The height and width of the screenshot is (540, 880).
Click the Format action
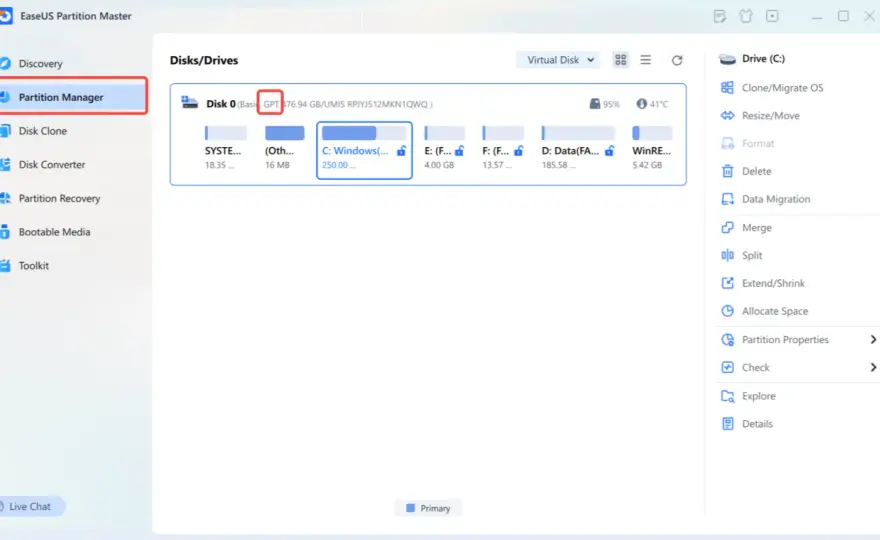coord(758,143)
